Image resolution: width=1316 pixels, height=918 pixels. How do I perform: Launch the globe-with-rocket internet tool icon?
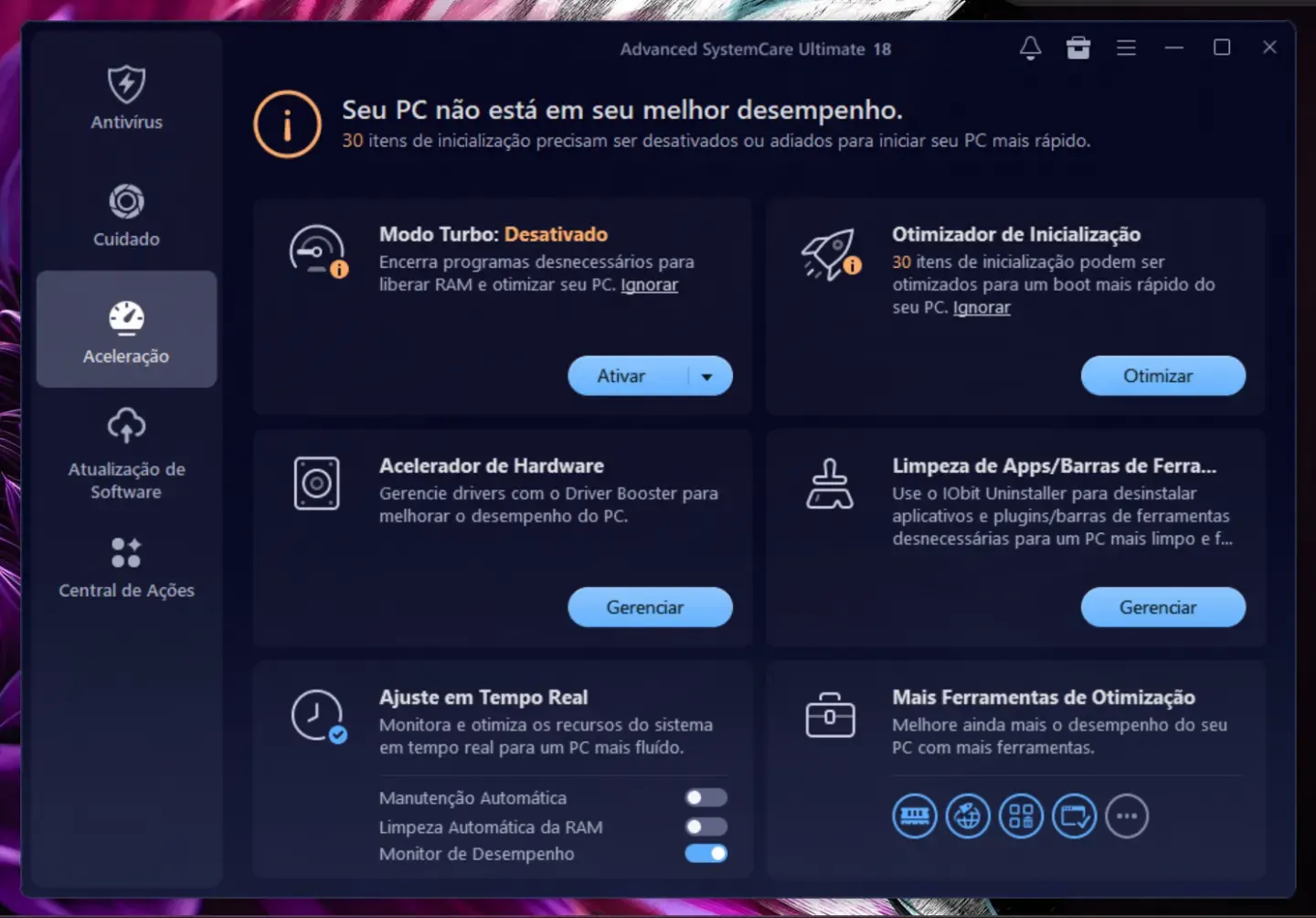[x=968, y=816]
